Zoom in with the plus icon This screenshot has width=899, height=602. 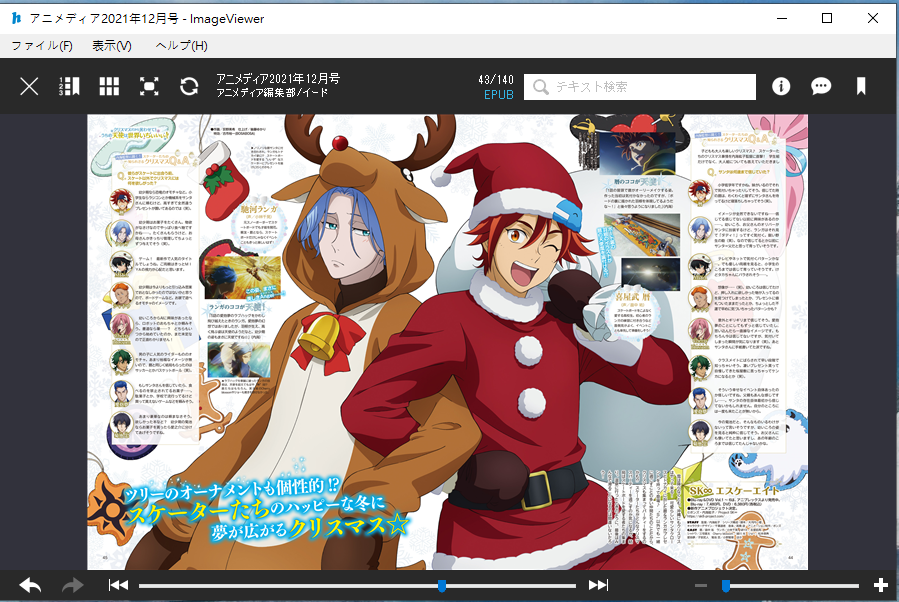point(881,585)
